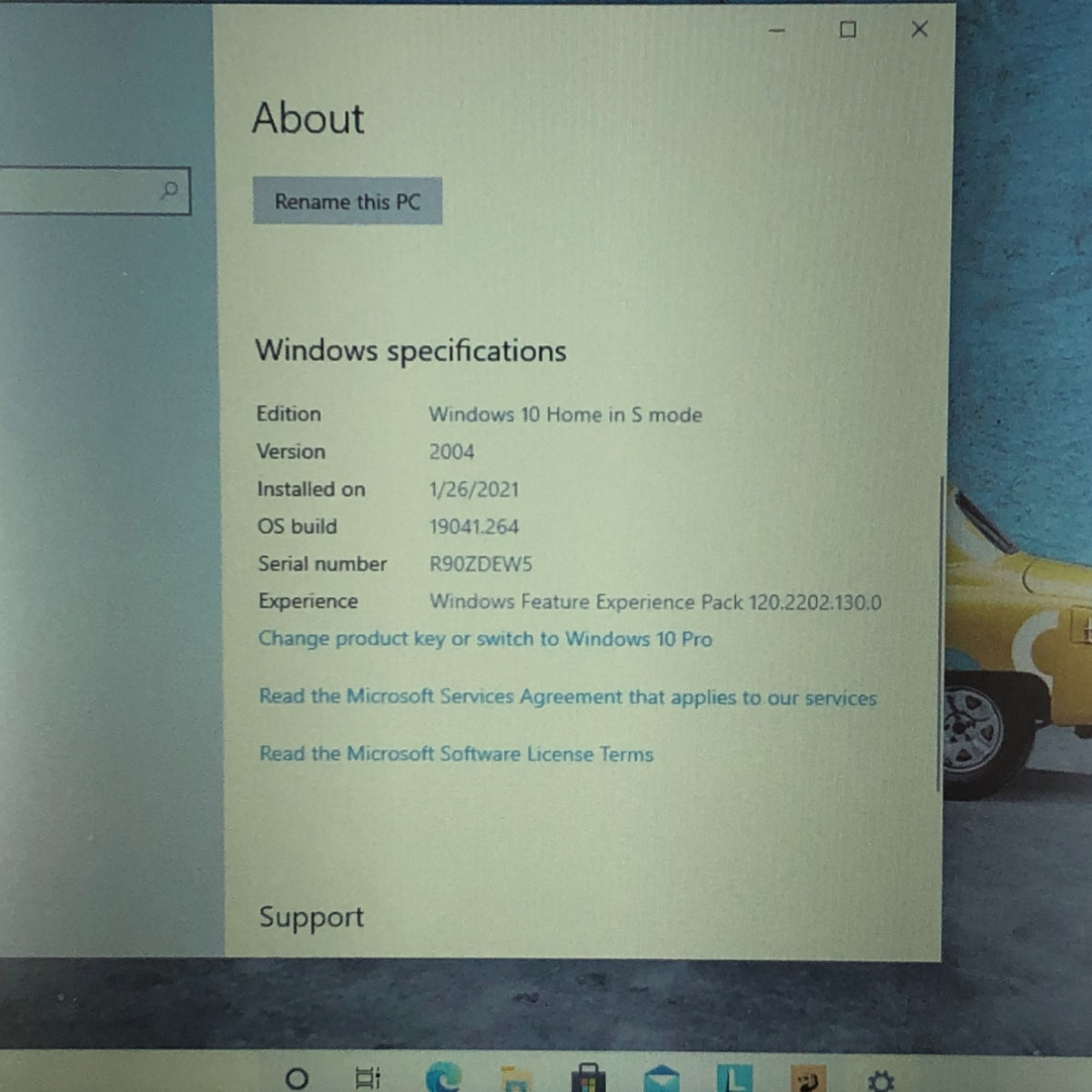Click the Rename this PC button
The height and width of the screenshot is (1092, 1092).
click(x=348, y=201)
